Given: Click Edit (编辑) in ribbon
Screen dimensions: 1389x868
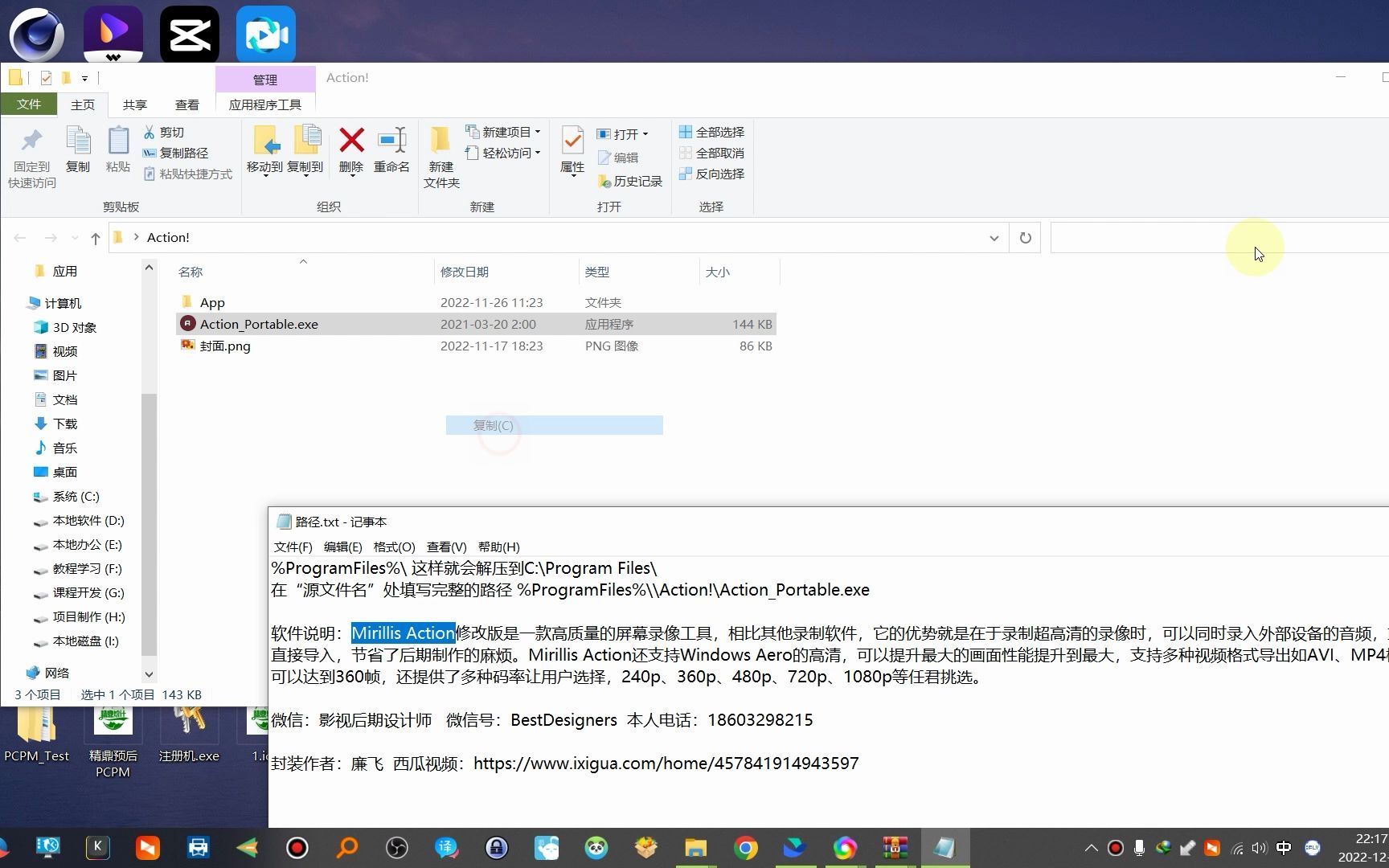Looking at the screenshot, I should click(617, 158).
